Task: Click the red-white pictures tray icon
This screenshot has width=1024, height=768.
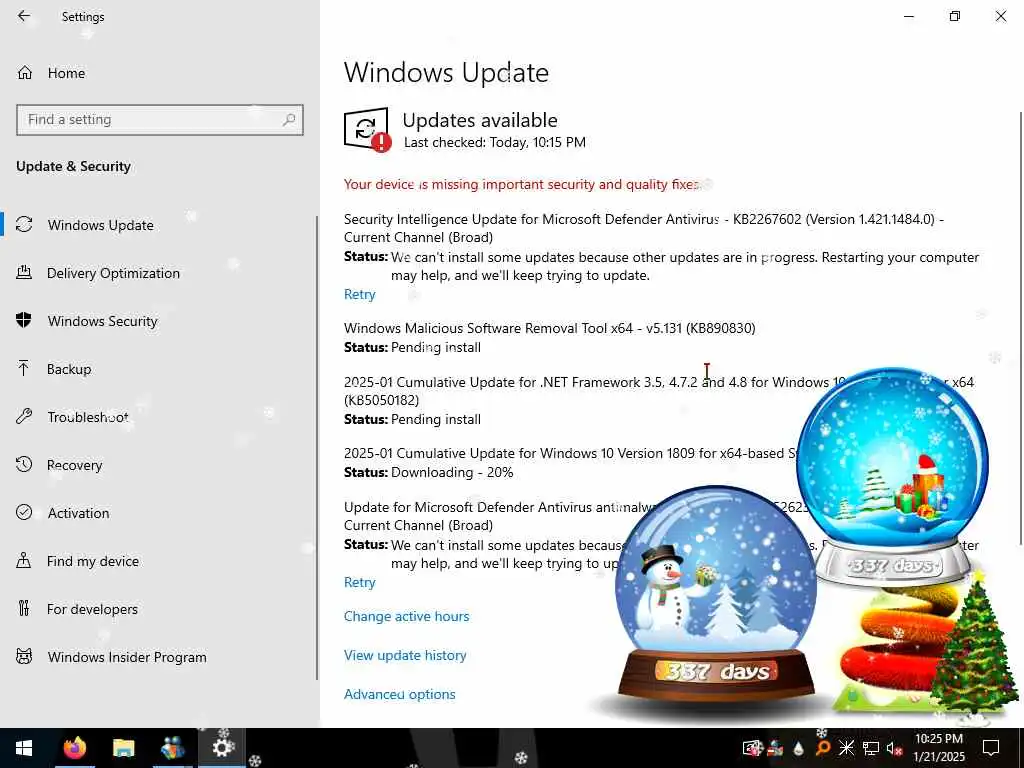Action: pos(775,748)
